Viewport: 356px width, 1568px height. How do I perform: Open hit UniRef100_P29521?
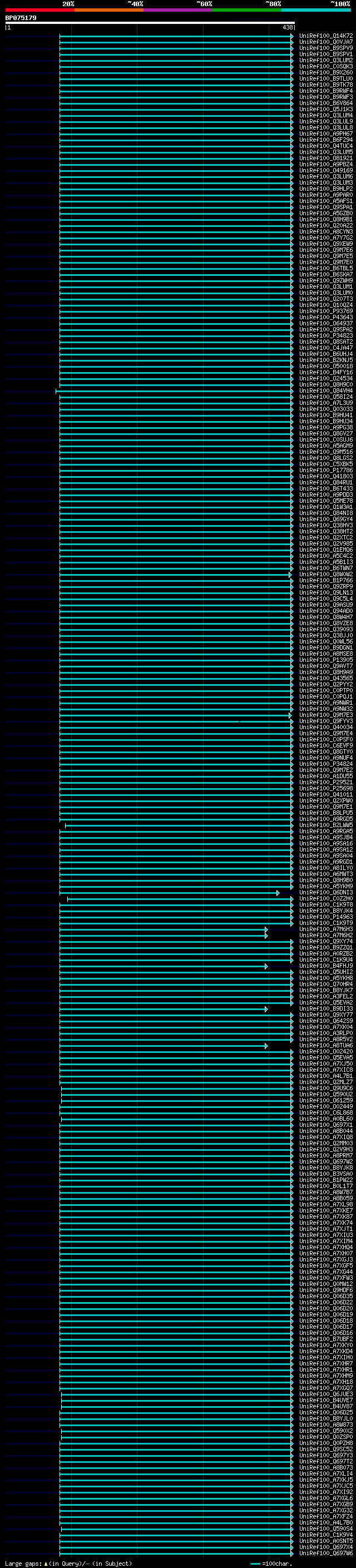coord(326,783)
